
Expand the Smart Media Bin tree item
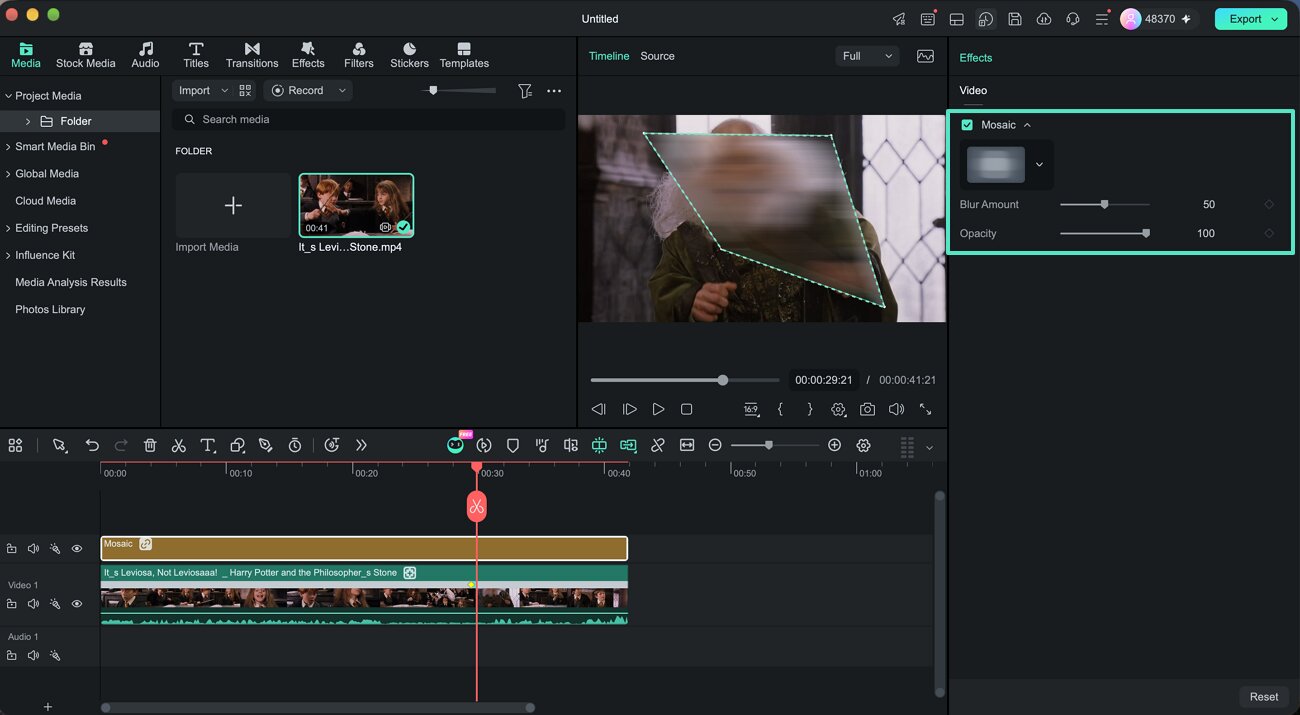pos(8,147)
